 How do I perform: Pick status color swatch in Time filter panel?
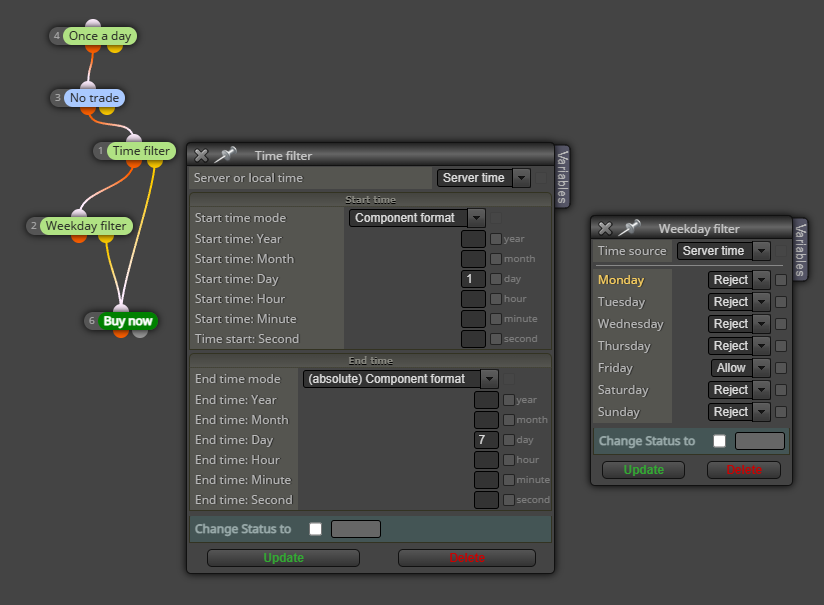[356, 529]
